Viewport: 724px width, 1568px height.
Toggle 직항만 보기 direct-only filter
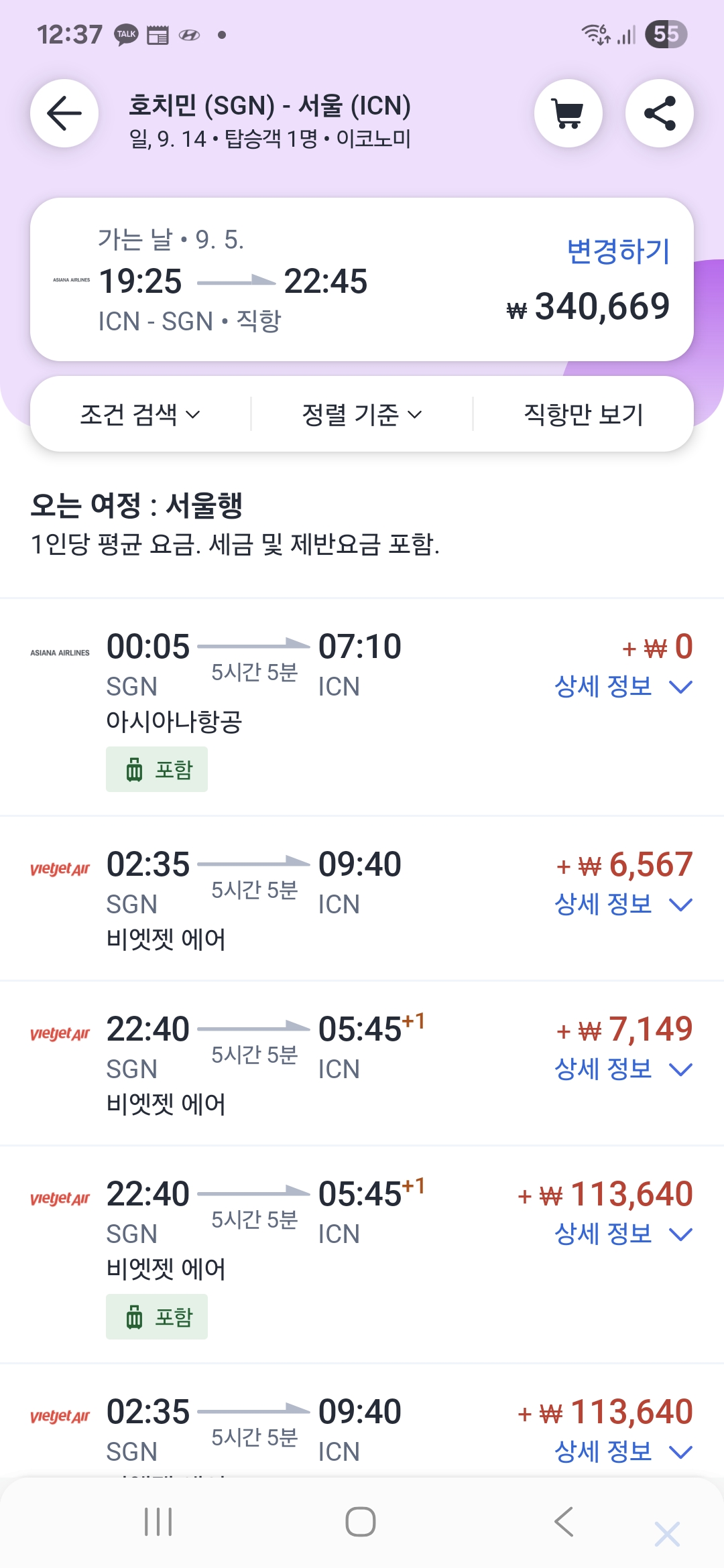583,414
